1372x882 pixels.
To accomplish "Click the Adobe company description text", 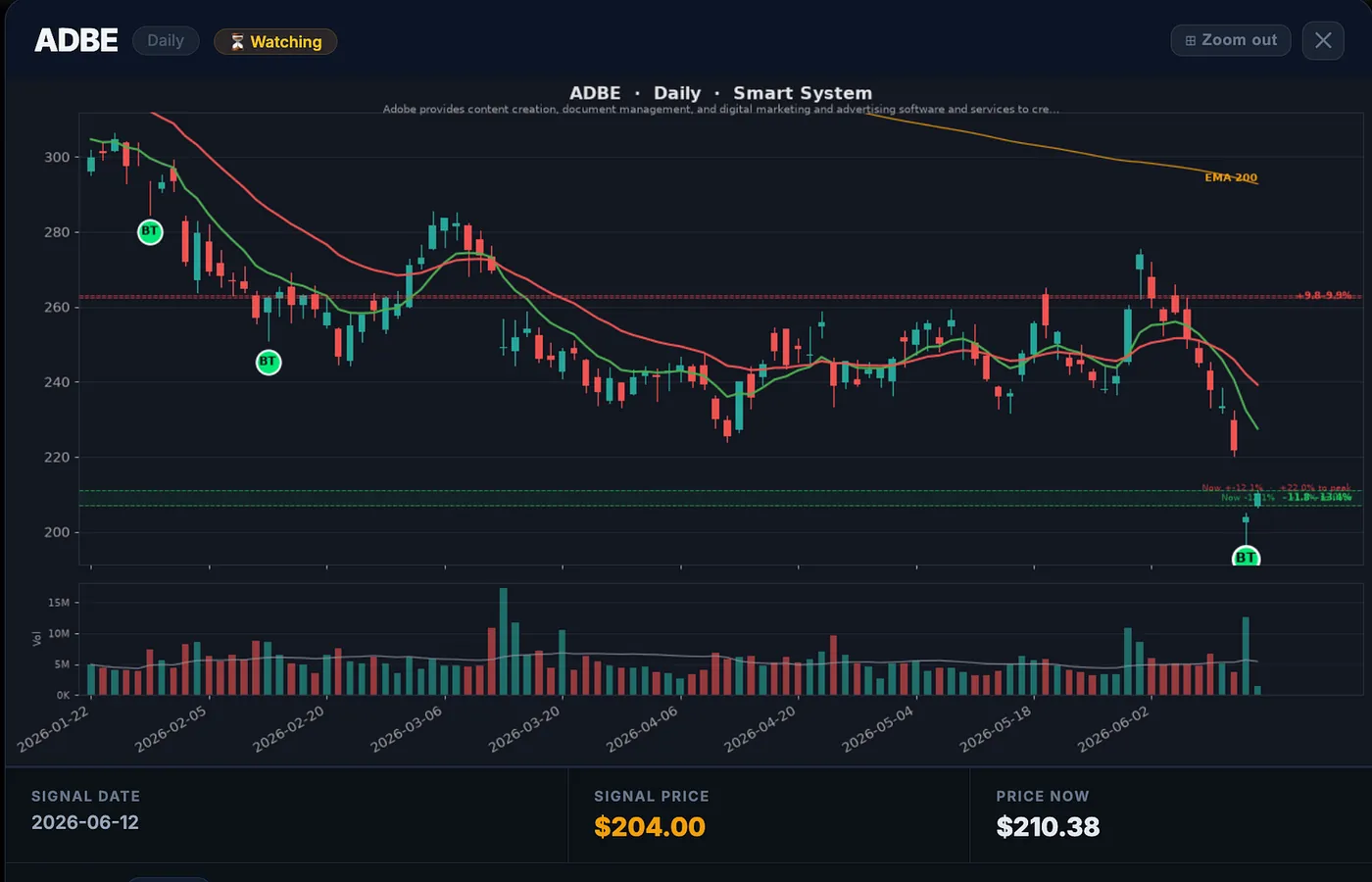I will pyautogui.click(x=720, y=109).
